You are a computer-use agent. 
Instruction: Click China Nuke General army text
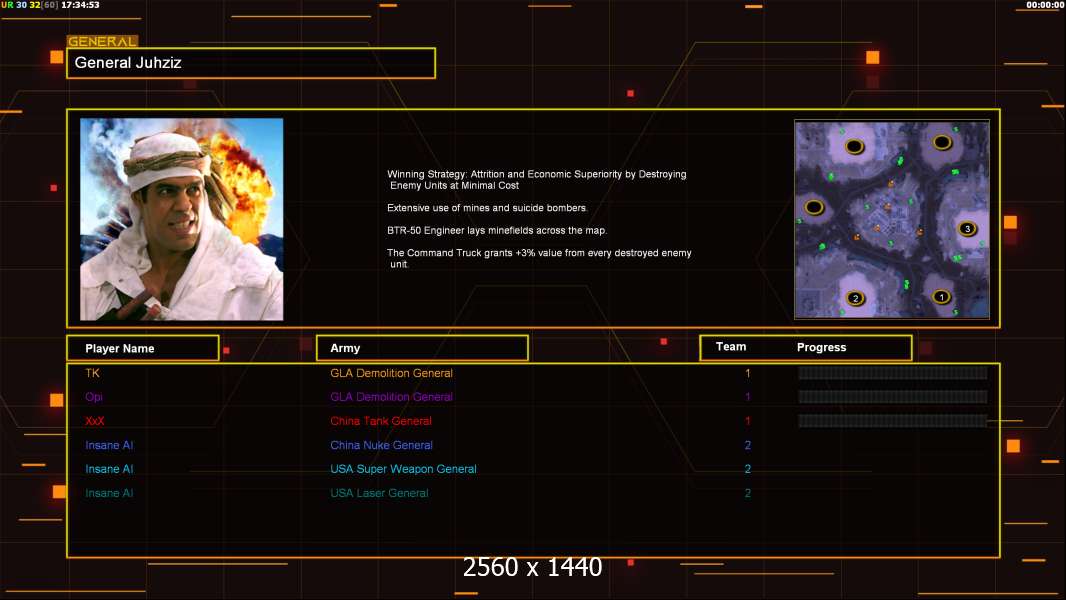pos(381,445)
